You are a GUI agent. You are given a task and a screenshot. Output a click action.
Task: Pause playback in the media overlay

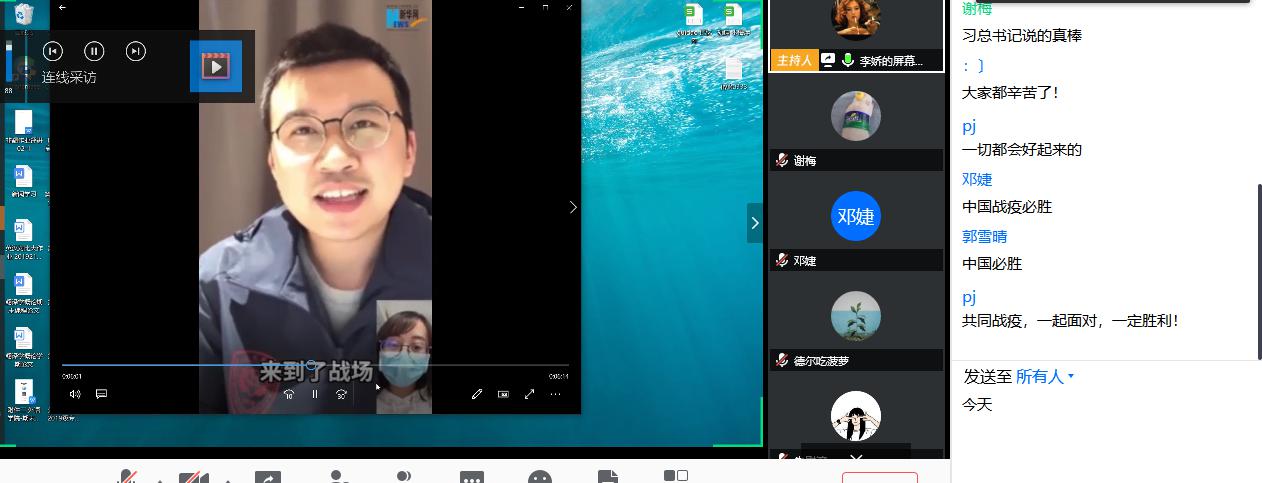[94, 51]
